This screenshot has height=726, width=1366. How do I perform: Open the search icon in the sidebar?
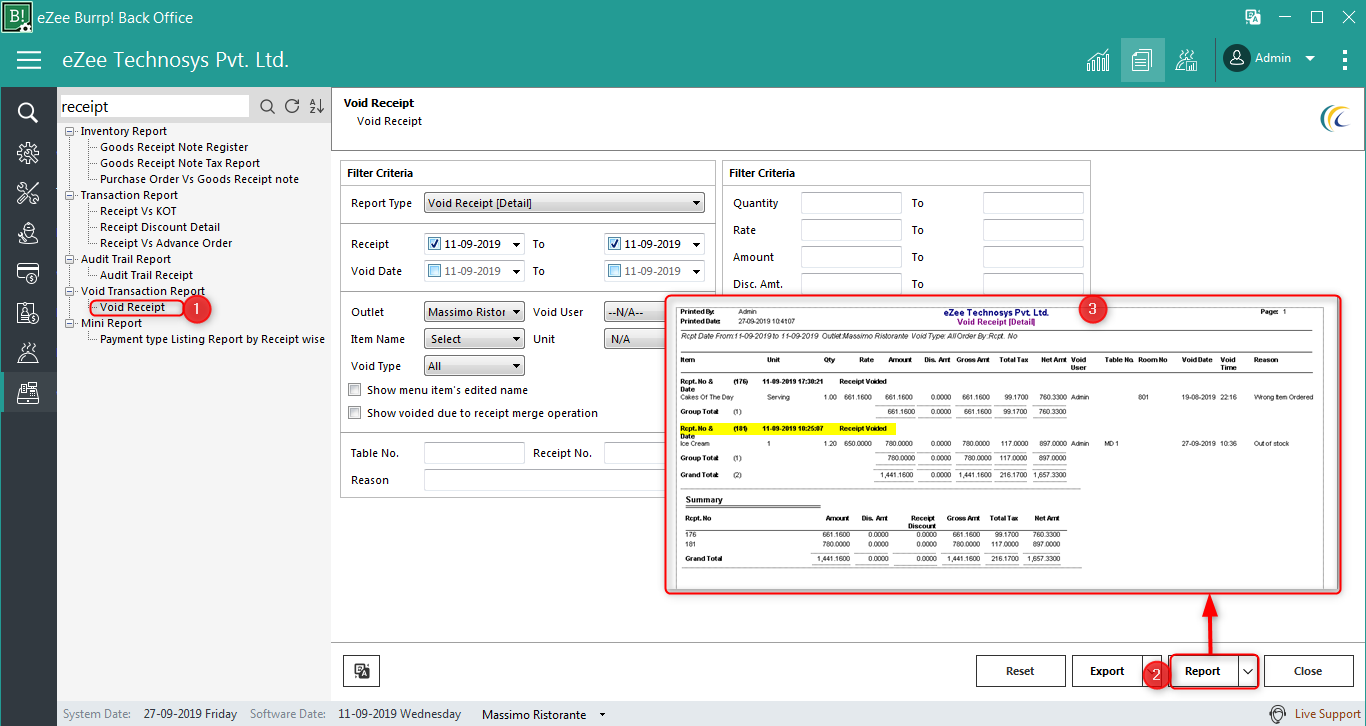pos(28,112)
